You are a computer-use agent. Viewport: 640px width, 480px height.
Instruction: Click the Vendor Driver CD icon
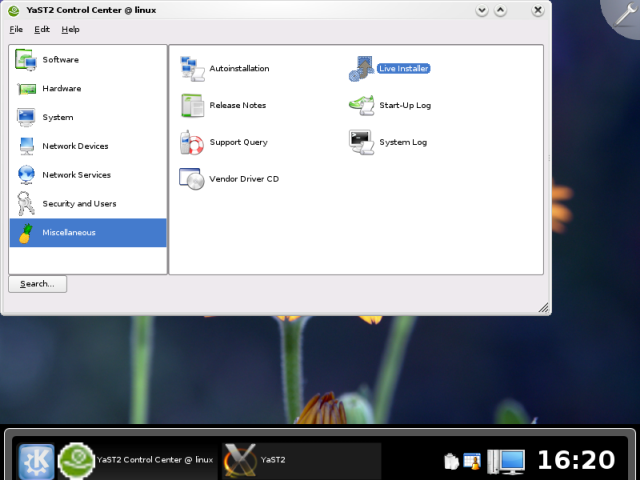pos(192,179)
